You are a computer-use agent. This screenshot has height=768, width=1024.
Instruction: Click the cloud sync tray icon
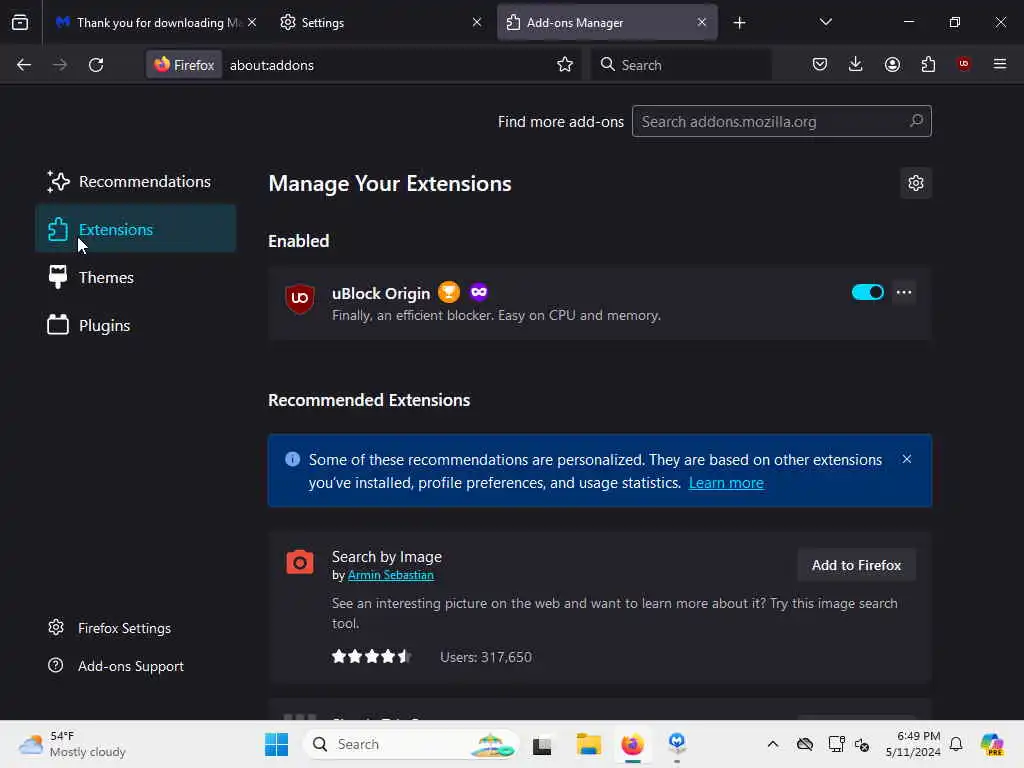805,744
